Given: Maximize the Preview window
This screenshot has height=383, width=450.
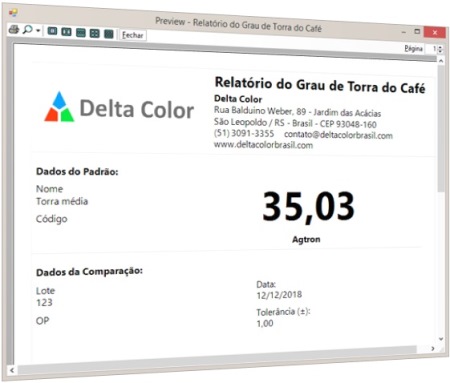Looking at the screenshot, I should [x=417, y=31].
